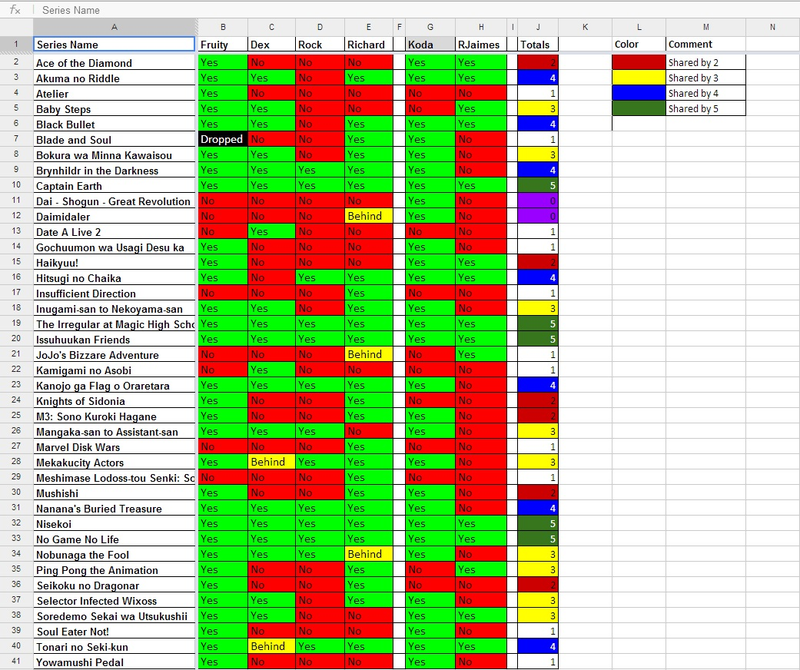Select the Color header cell

[x=639, y=44]
